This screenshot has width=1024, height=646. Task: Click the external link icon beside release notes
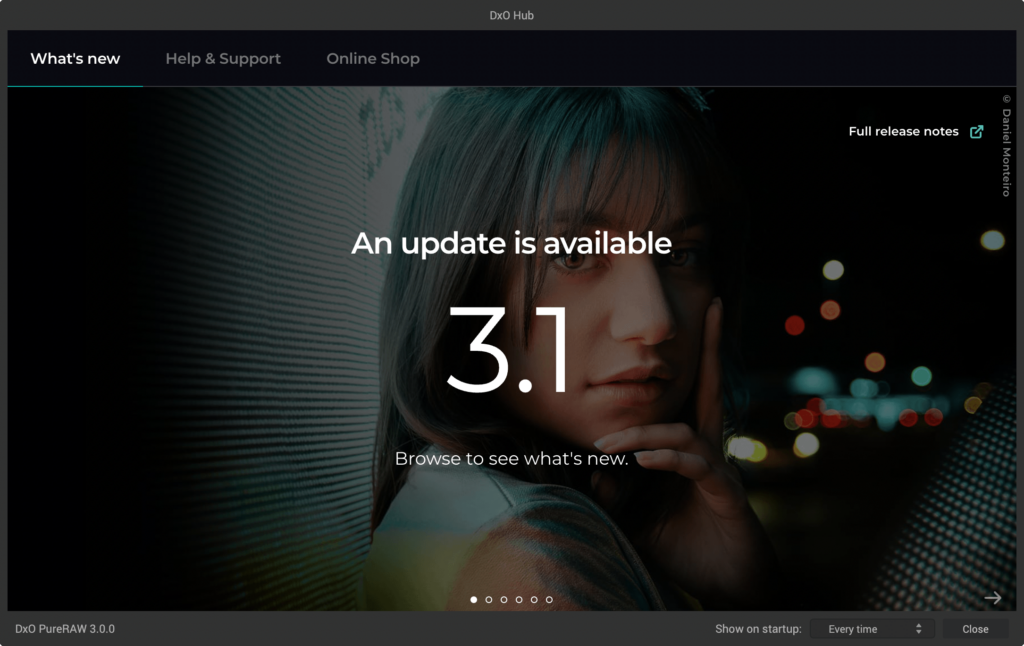tap(976, 131)
